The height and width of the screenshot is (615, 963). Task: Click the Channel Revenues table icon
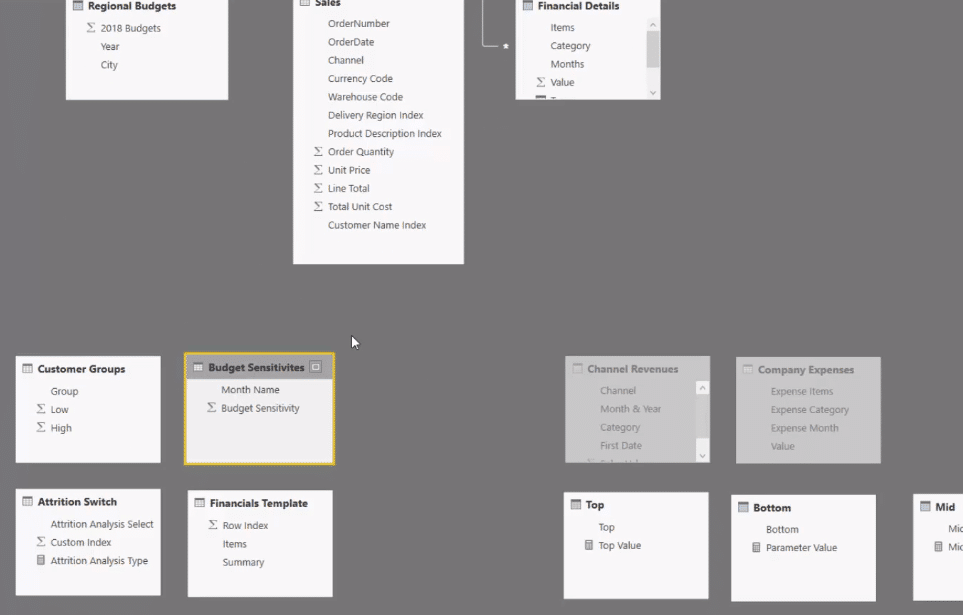[x=577, y=369]
